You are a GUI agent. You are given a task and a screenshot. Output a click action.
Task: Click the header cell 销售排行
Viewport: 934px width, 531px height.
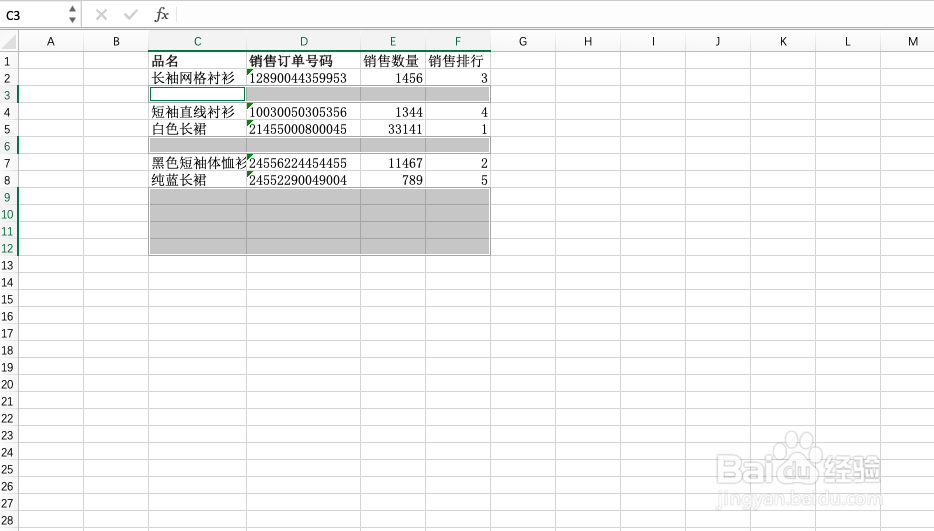click(457, 61)
